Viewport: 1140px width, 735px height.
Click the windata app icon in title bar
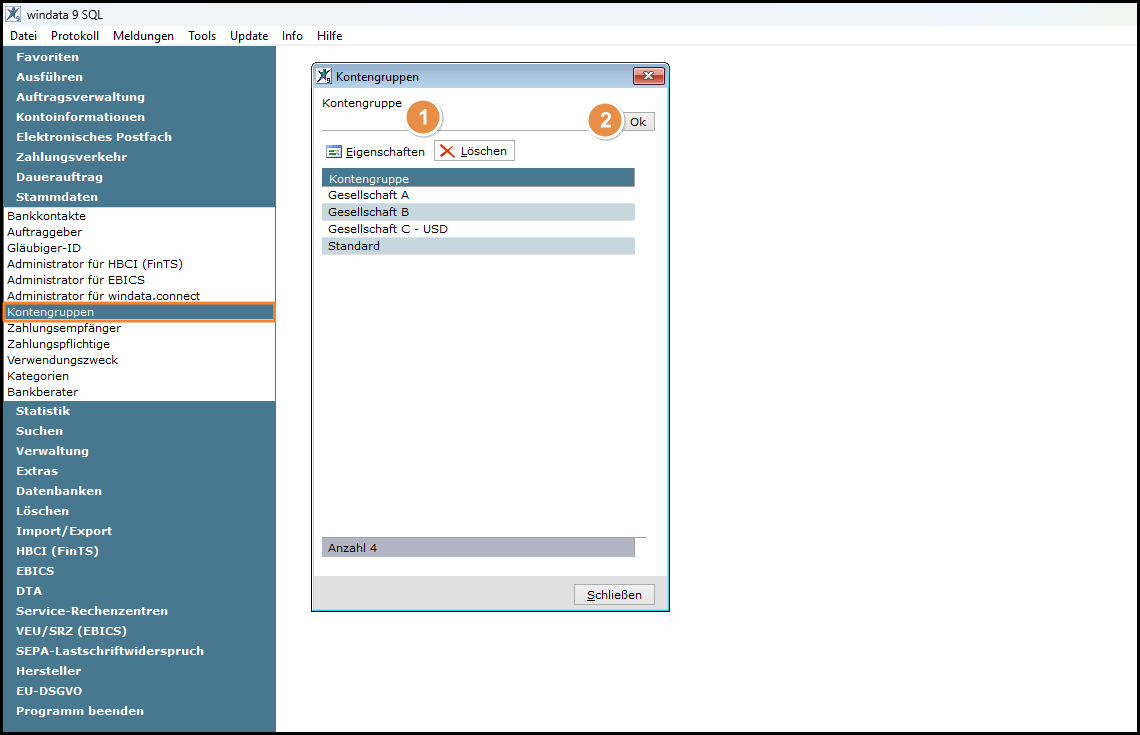13,14
